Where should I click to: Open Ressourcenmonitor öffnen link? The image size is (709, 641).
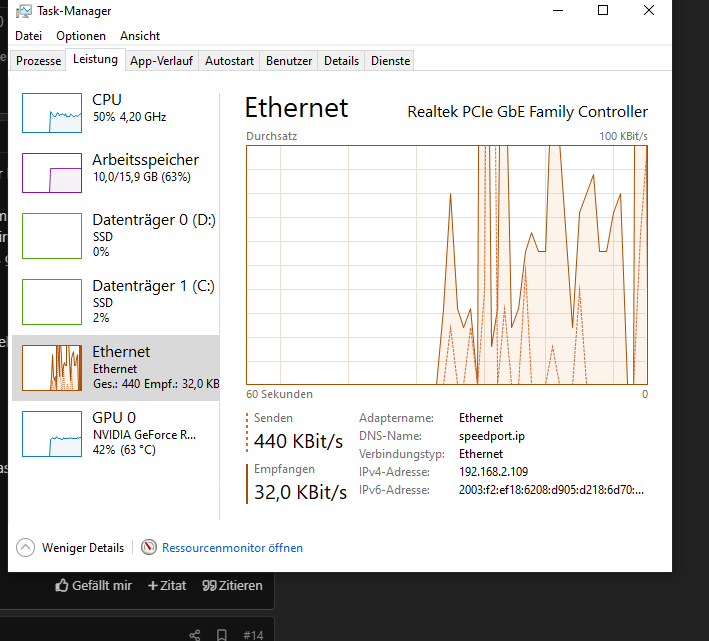pyautogui.click(x=232, y=548)
